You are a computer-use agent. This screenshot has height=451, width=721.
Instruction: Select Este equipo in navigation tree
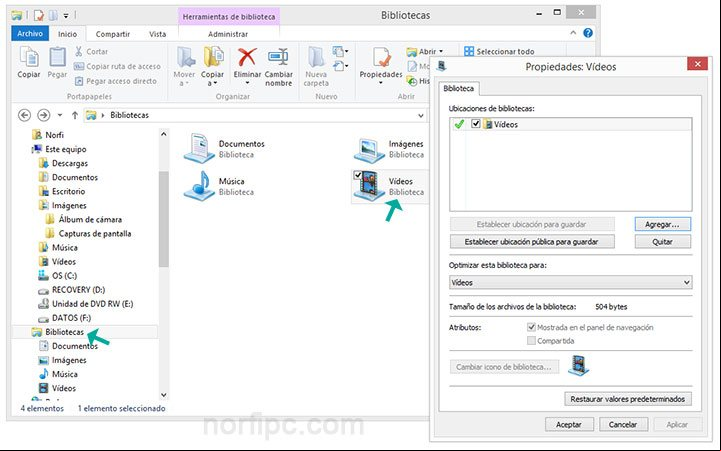click(59, 149)
